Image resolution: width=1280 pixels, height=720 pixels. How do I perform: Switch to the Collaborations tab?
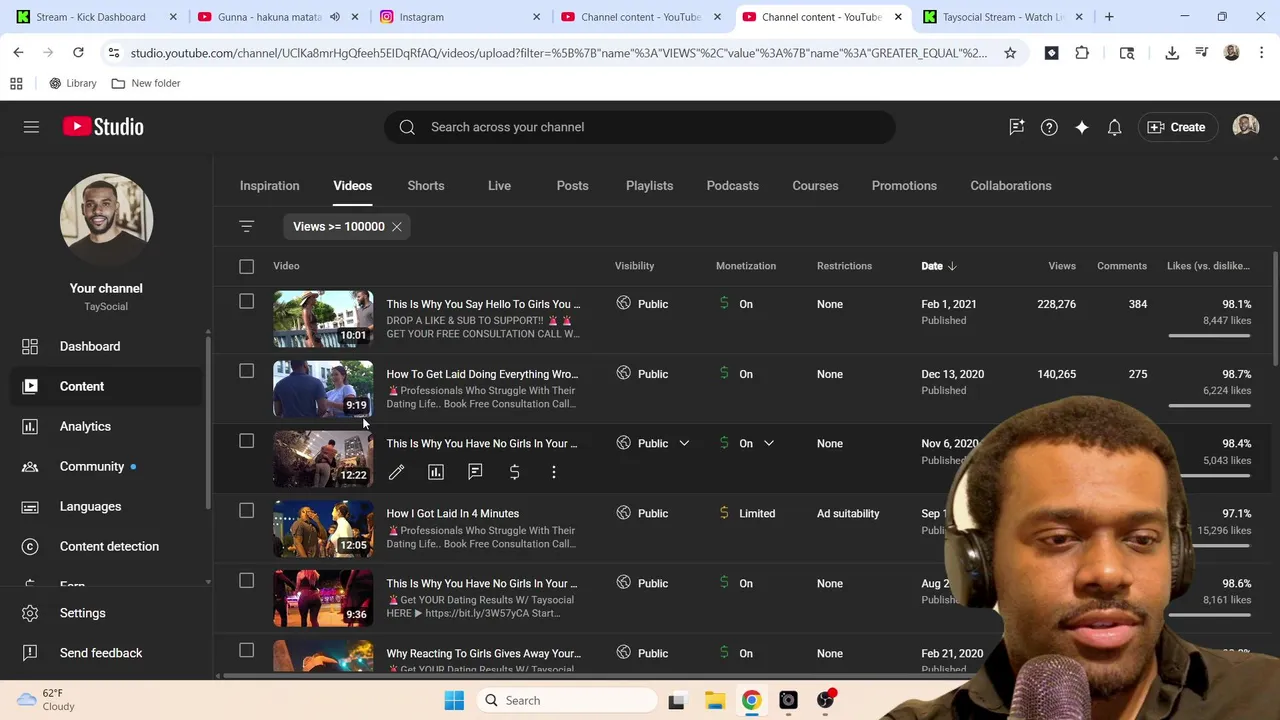1011,186
